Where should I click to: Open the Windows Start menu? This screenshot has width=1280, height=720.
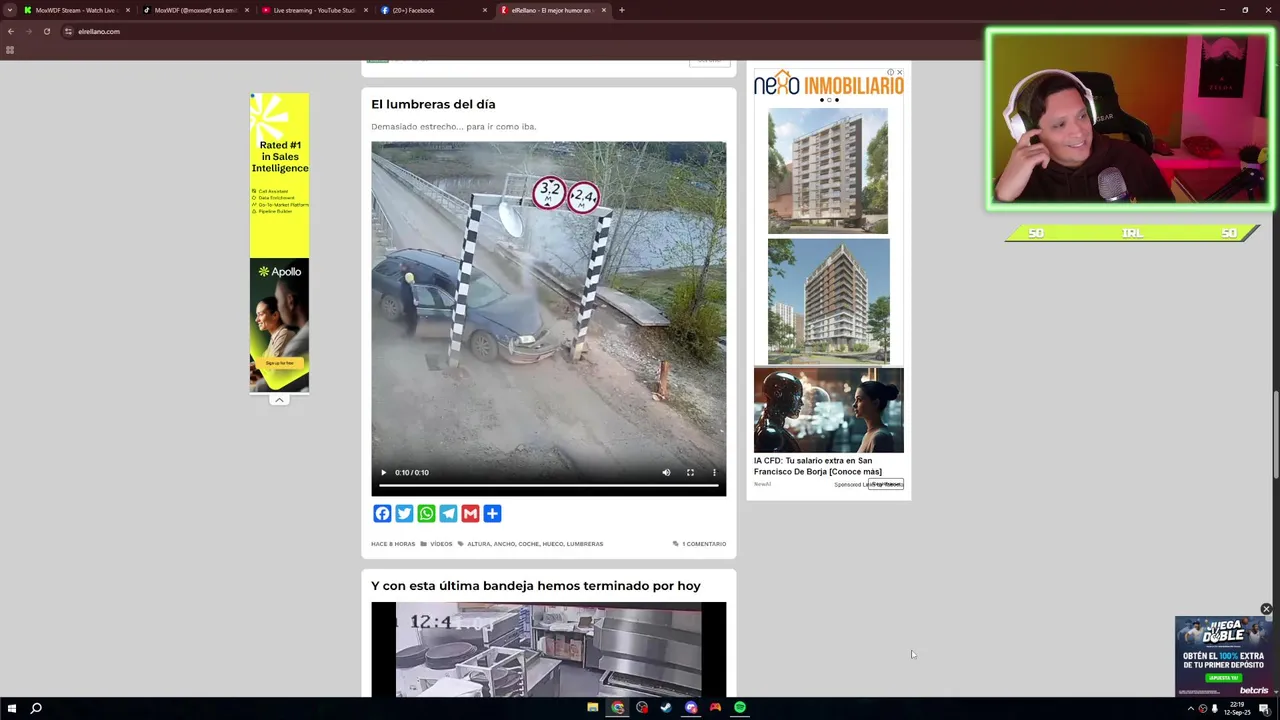pyautogui.click(x=12, y=708)
